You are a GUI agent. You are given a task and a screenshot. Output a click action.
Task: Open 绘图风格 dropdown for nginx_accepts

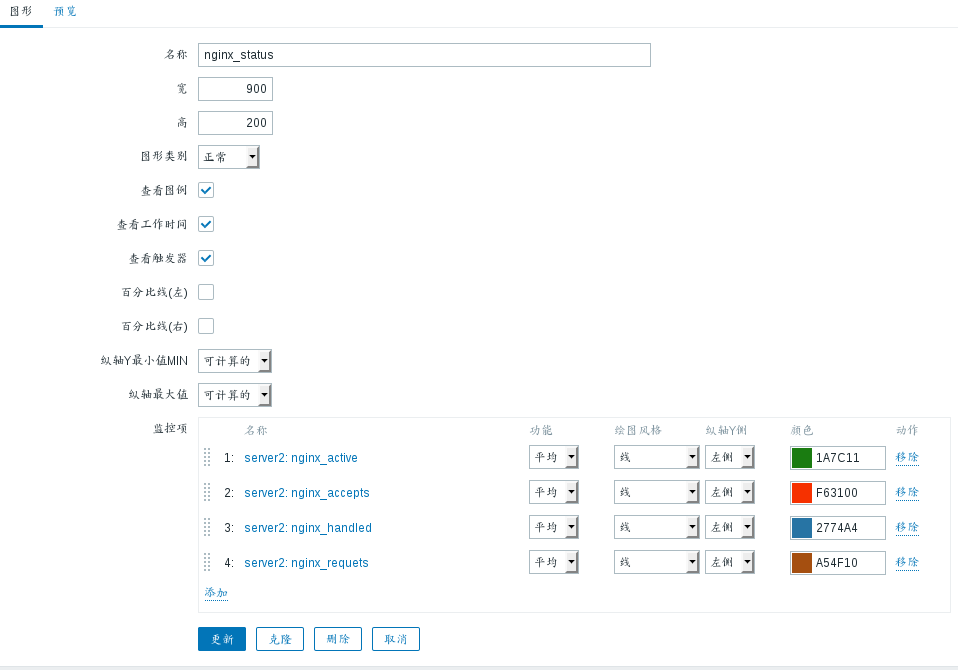click(x=656, y=492)
